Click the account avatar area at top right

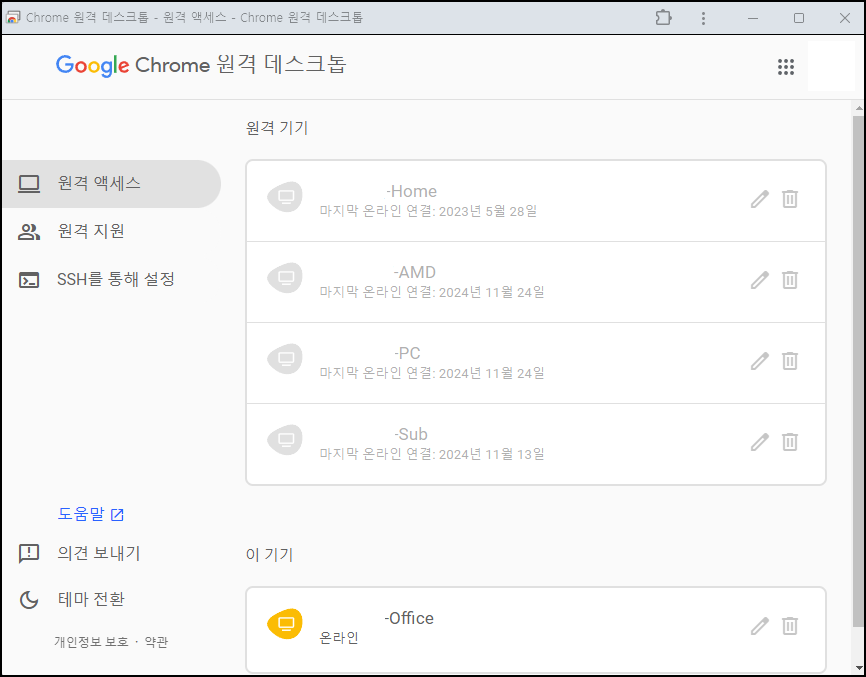point(831,66)
